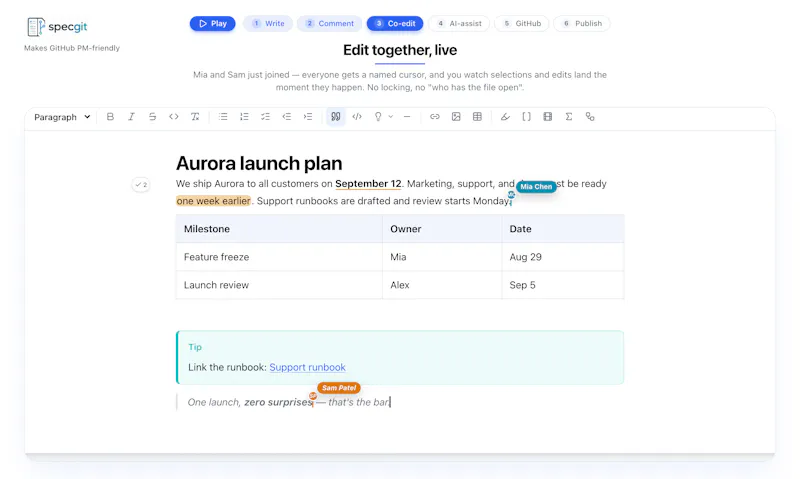Open the Paragraph style dropdown

click(62, 117)
